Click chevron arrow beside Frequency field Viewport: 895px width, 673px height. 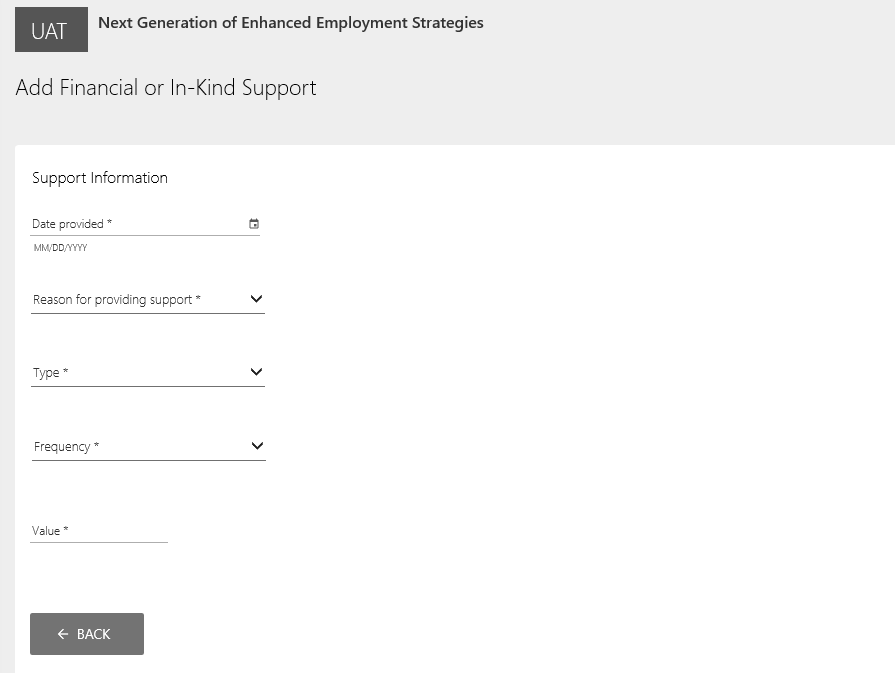click(x=257, y=446)
